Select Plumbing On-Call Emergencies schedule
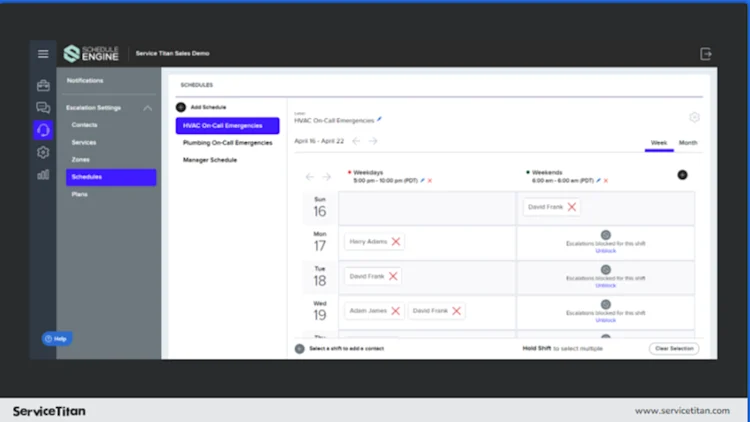Image resolution: width=750 pixels, height=422 pixels. coord(227,143)
